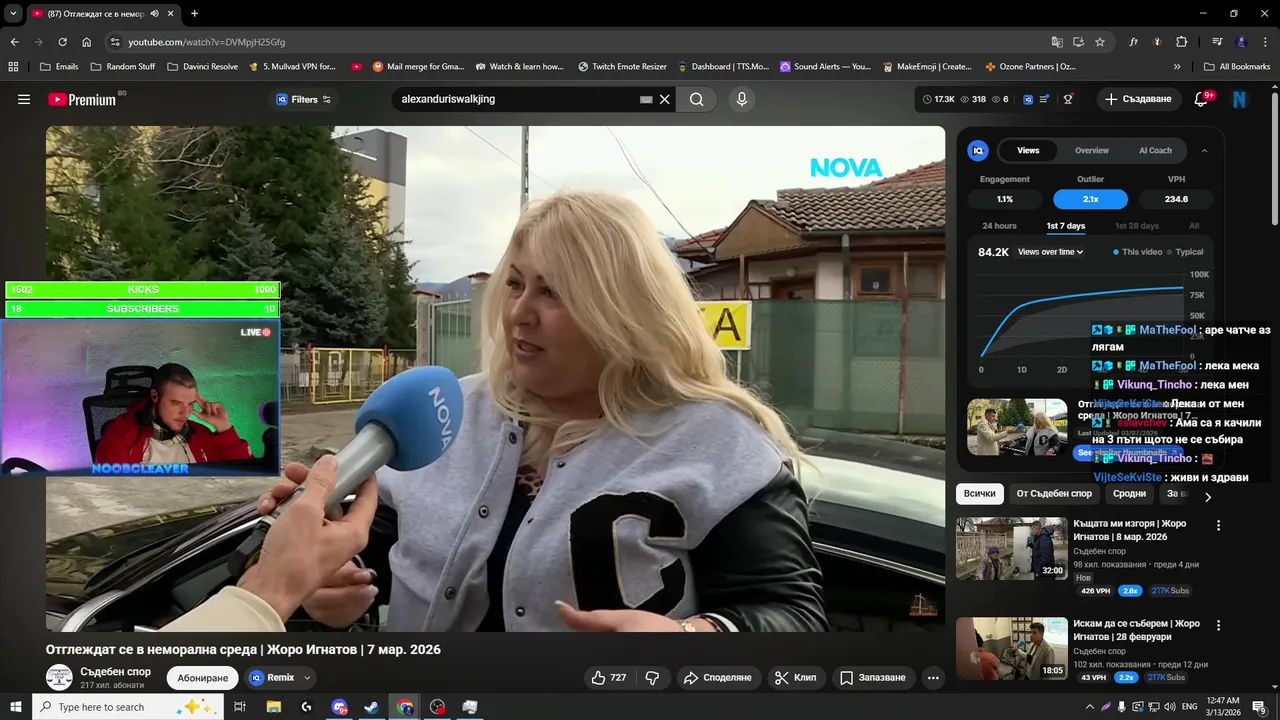Click the Споделяне share button
This screenshot has height=720, width=1280.
click(x=718, y=678)
